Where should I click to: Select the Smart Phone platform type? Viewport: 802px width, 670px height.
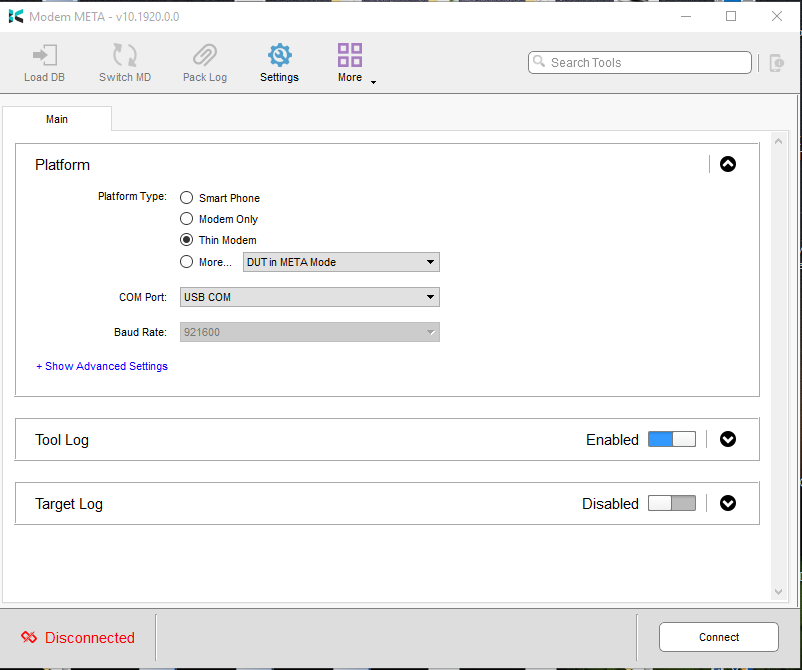coord(187,197)
